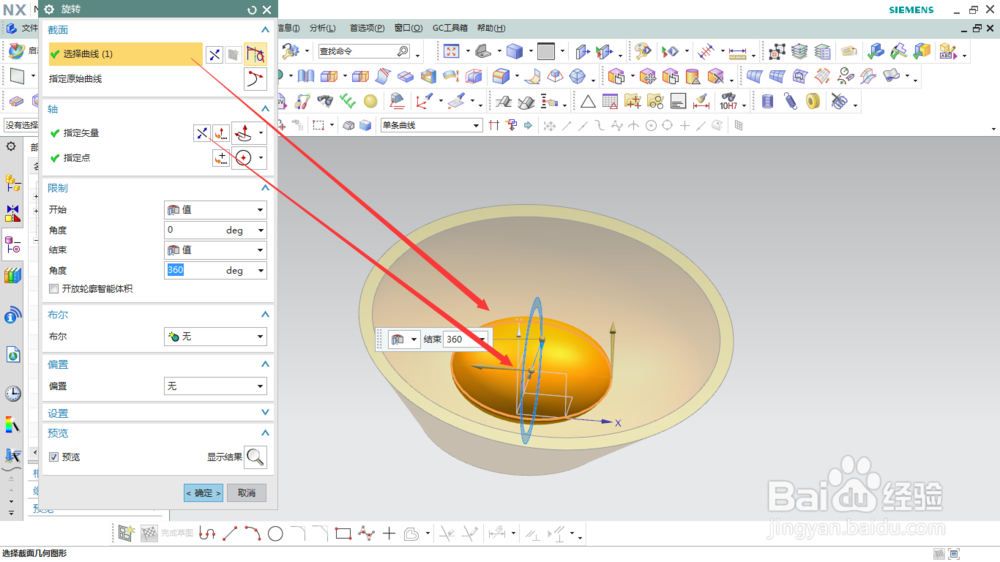Open the Offset type dropdown
1000x562 pixels.
tap(216, 386)
